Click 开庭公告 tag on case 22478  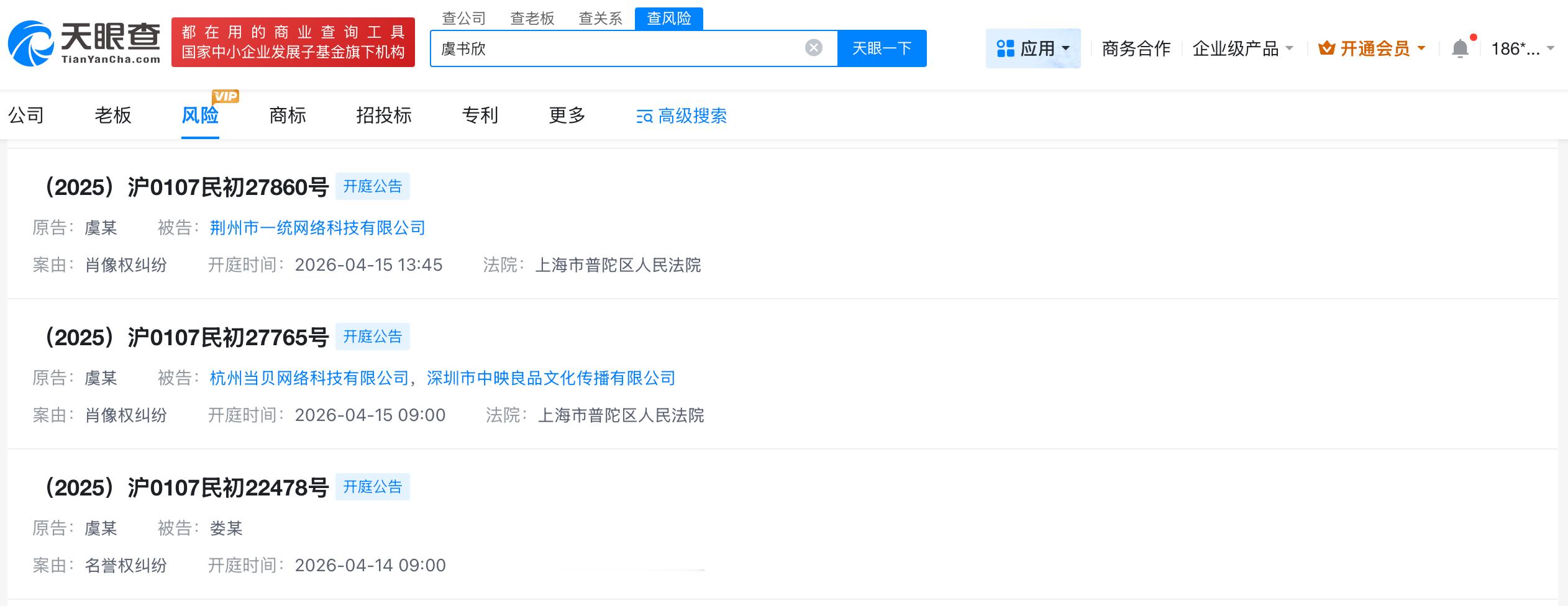click(373, 487)
